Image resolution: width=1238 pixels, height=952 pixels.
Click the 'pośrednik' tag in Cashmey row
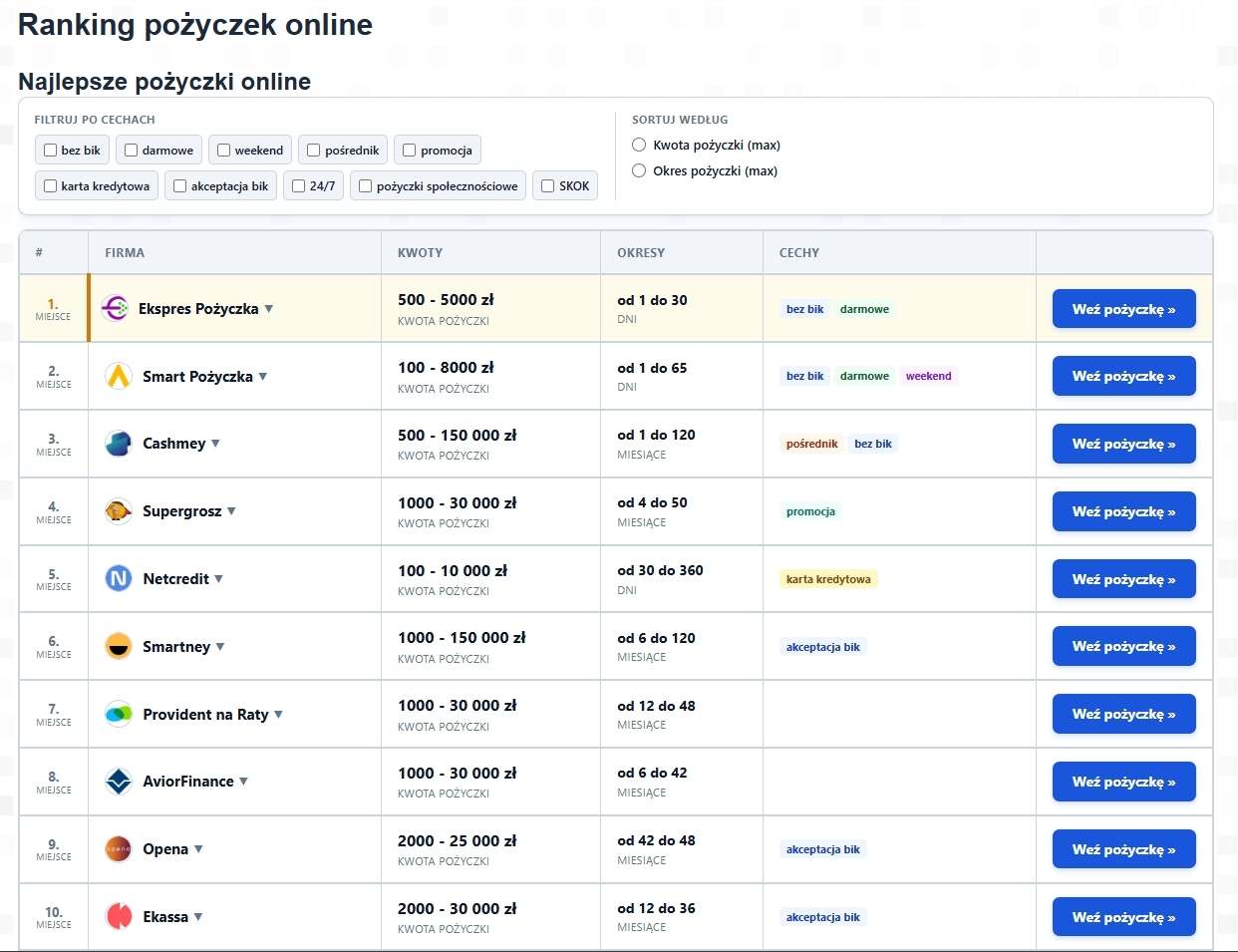coord(811,444)
